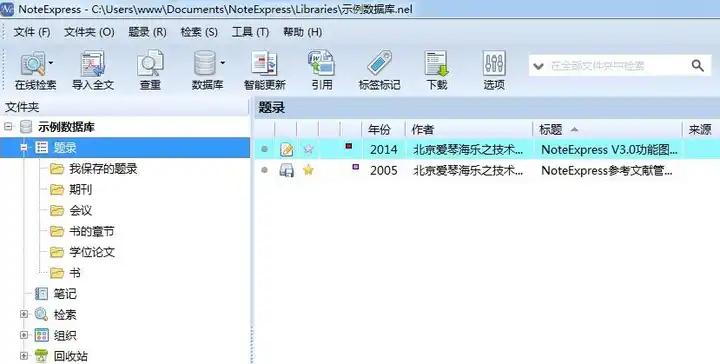Select the record titled NoteExpress V3.0功能图

click(609, 150)
